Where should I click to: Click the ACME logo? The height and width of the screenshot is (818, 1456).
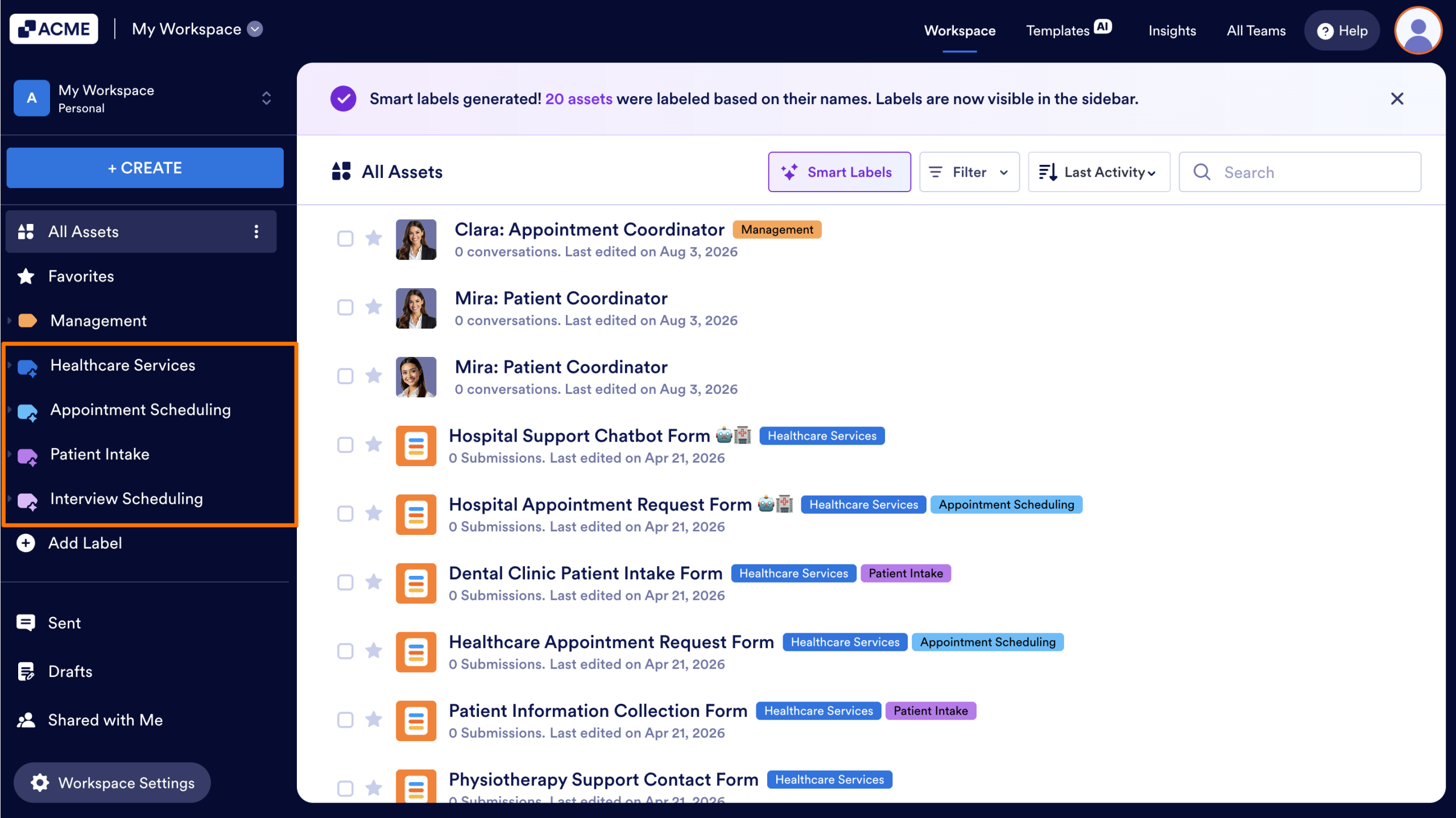[53, 29]
